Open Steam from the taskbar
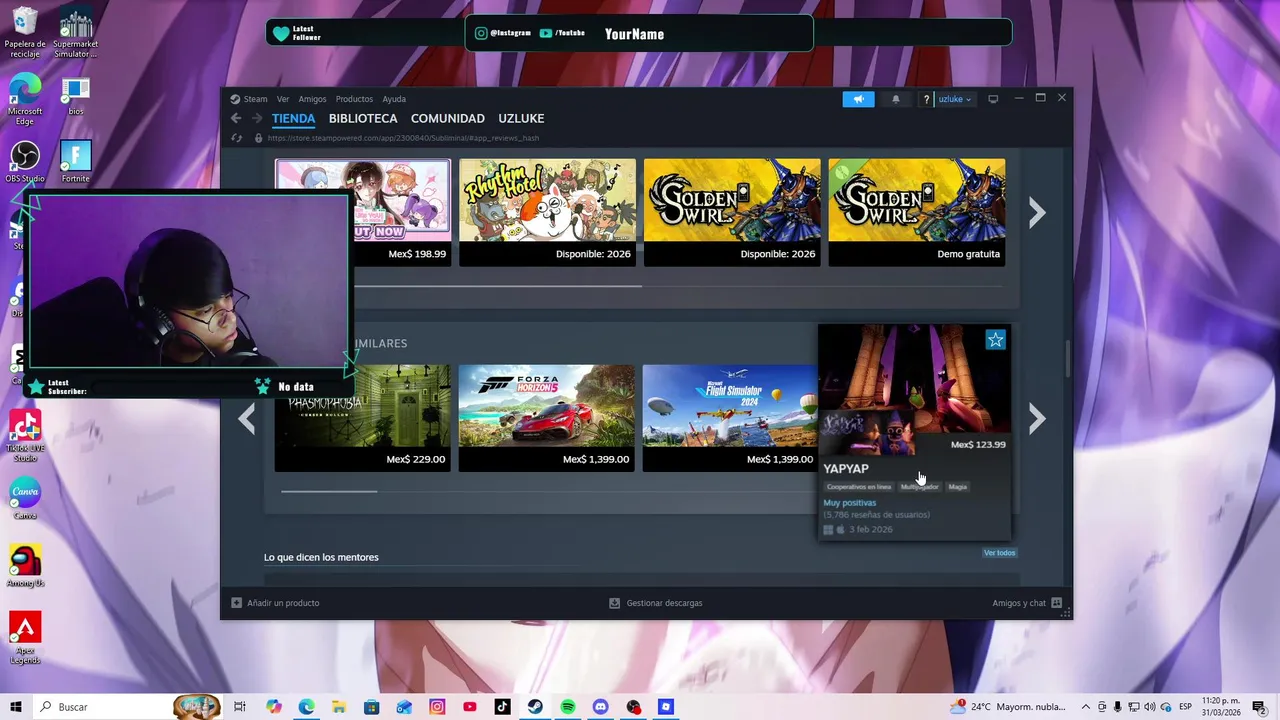This screenshot has width=1280, height=720. click(x=535, y=707)
